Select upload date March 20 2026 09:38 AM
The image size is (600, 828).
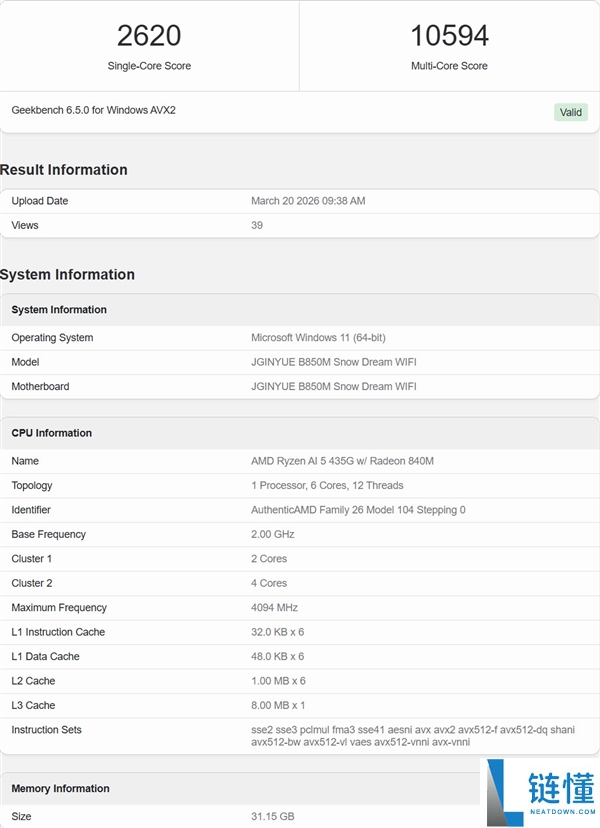point(308,201)
